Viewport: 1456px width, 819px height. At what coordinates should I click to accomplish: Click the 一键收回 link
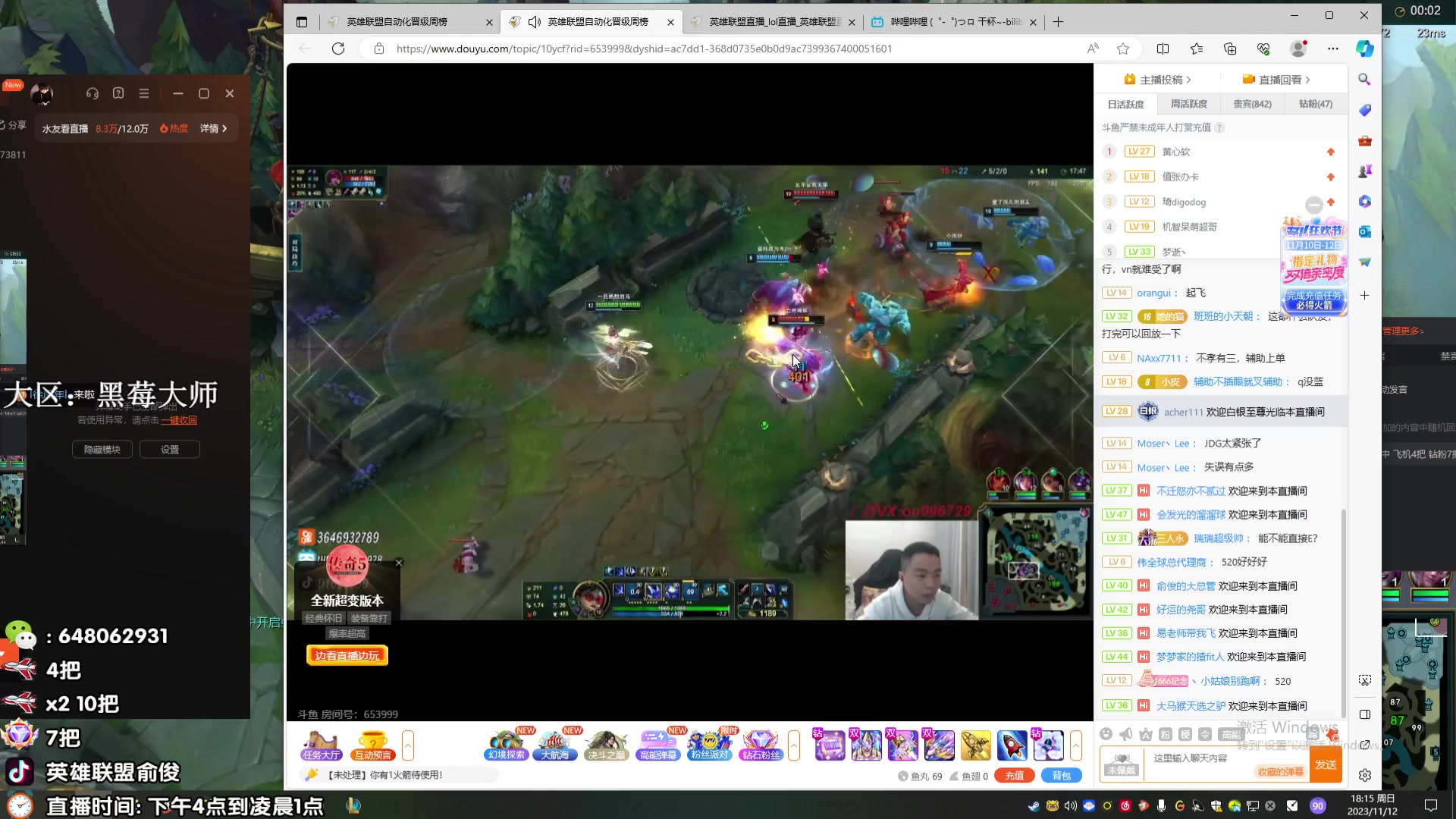[179, 420]
